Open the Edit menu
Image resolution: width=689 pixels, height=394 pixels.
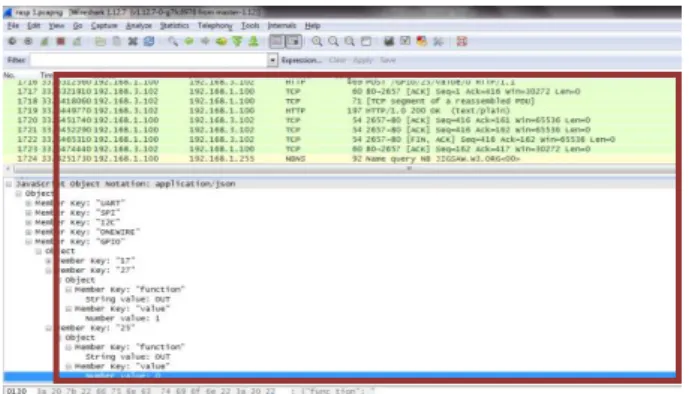34,25
